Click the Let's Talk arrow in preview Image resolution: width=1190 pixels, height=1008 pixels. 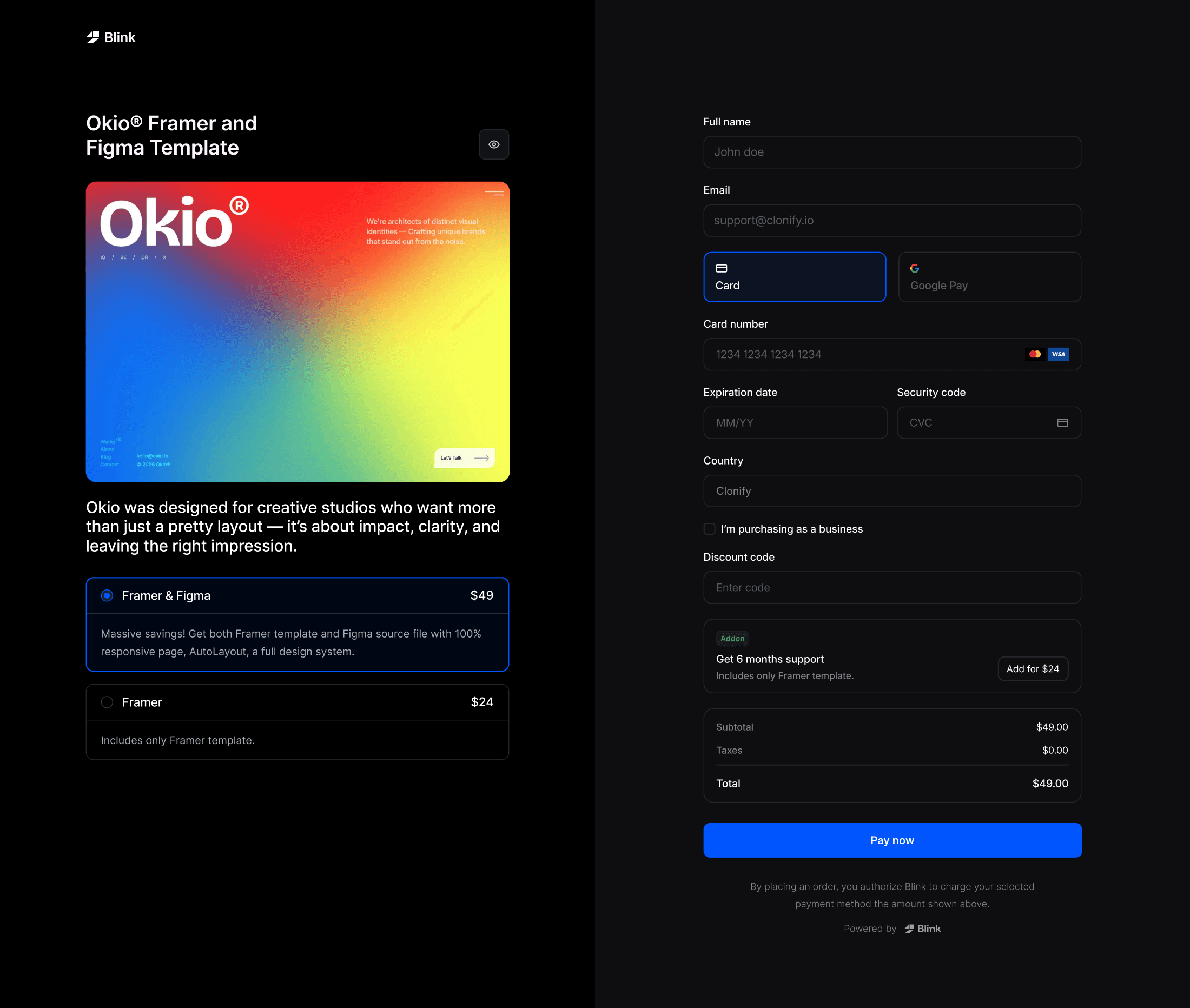click(x=481, y=458)
